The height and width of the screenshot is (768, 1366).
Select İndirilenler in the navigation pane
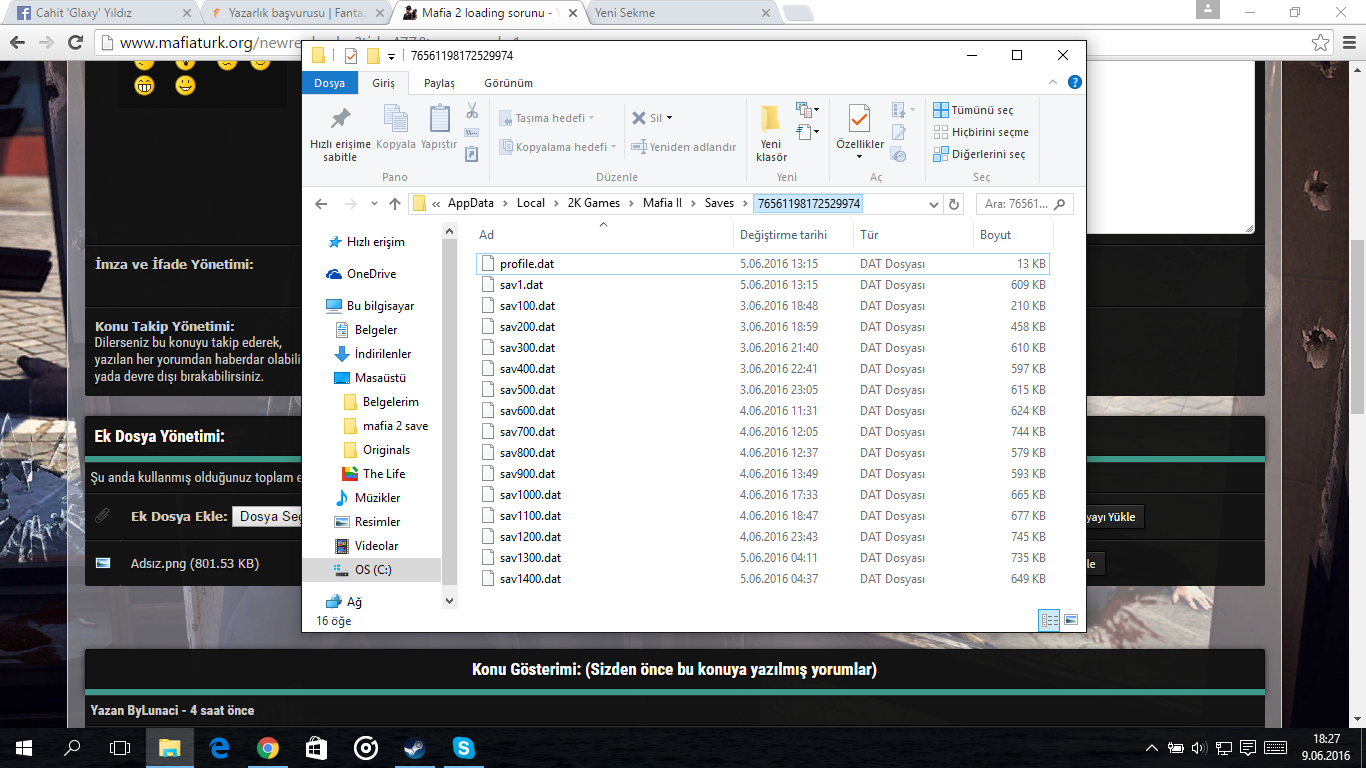(x=383, y=354)
